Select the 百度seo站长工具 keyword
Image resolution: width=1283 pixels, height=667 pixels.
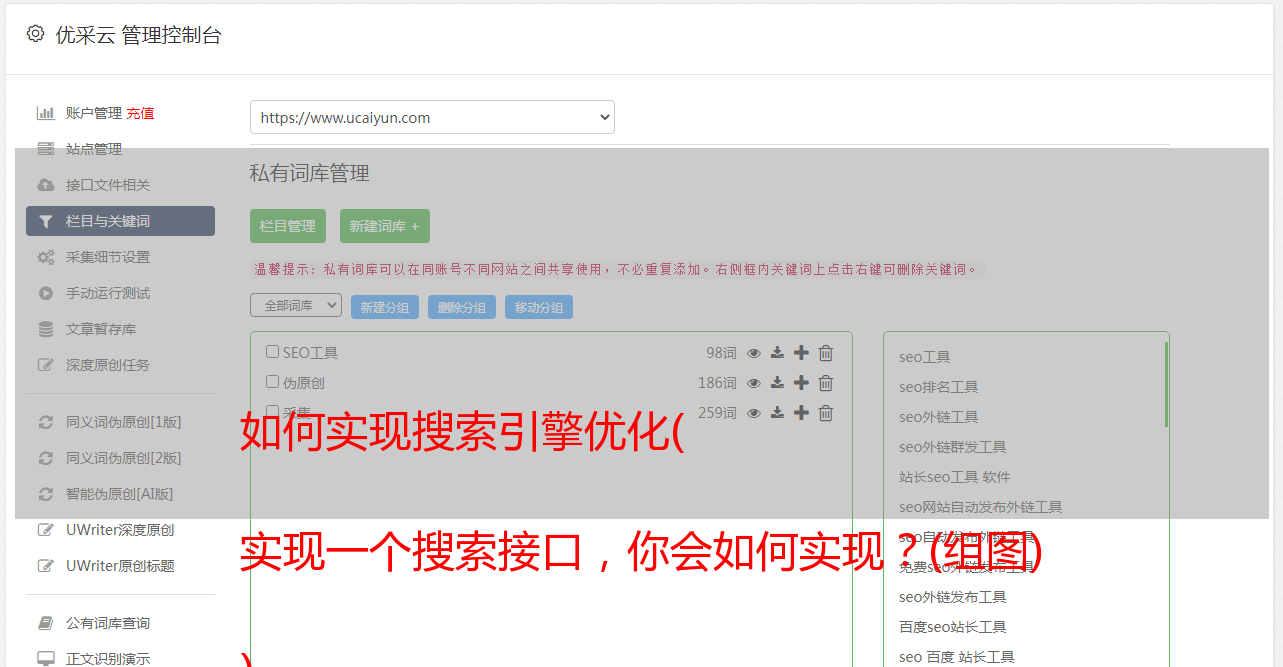tap(953, 627)
